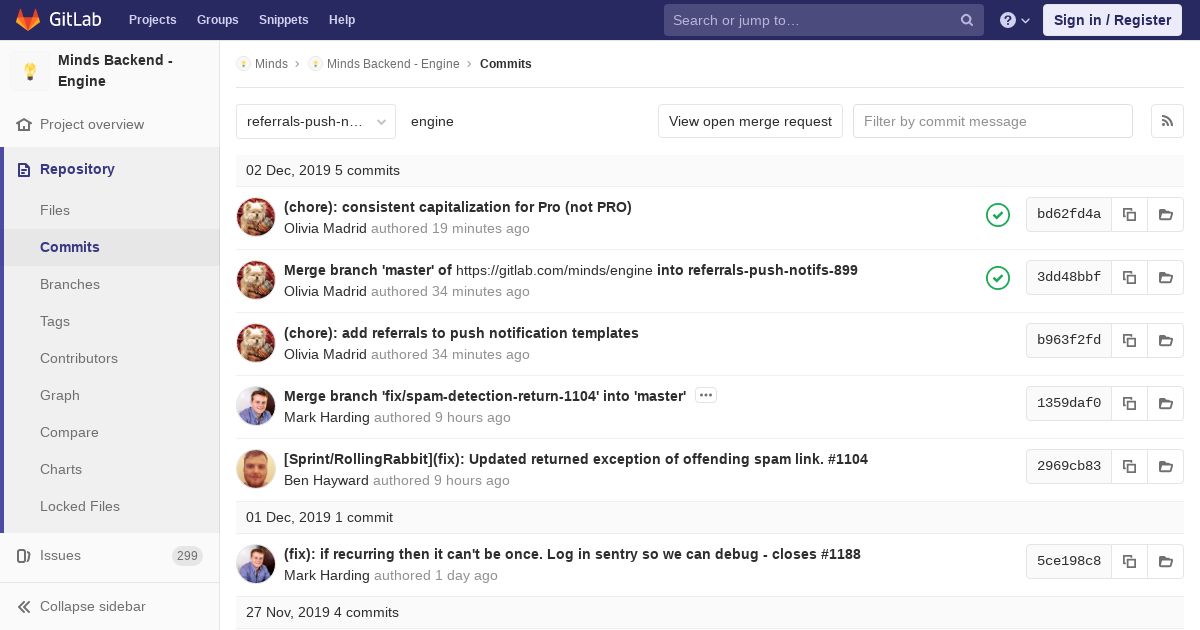Copy commit SHA bd62fd4a to clipboard
Viewport: 1200px width, 630px height.
click(1129, 214)
